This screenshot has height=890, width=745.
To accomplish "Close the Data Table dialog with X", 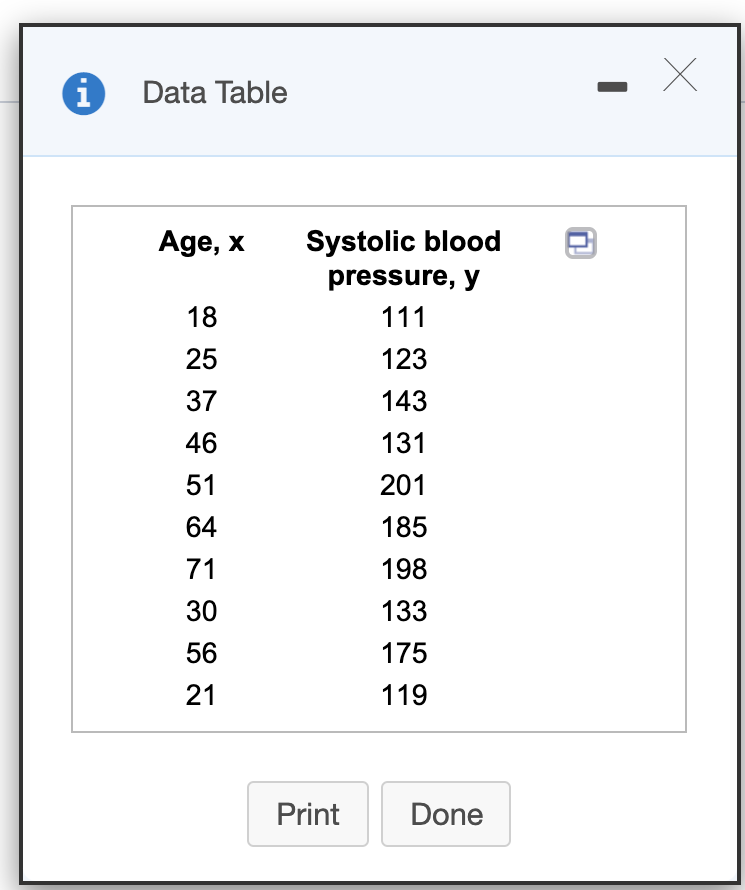I will pyautogui.click(x=679, y=77).
